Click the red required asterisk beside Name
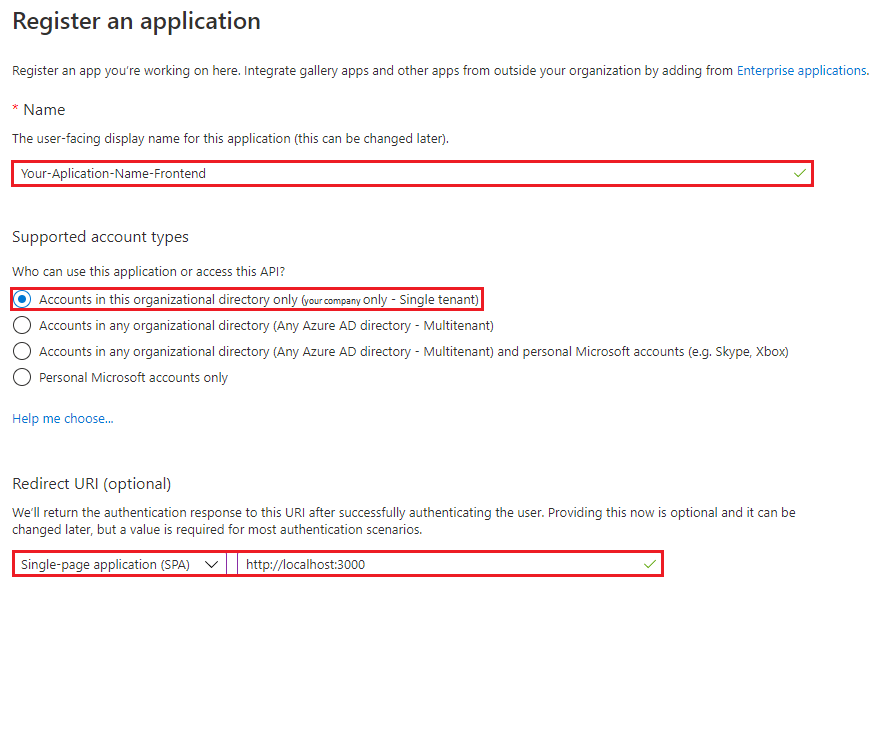Viewport: 883px width, 731px height. pos(15,108)
